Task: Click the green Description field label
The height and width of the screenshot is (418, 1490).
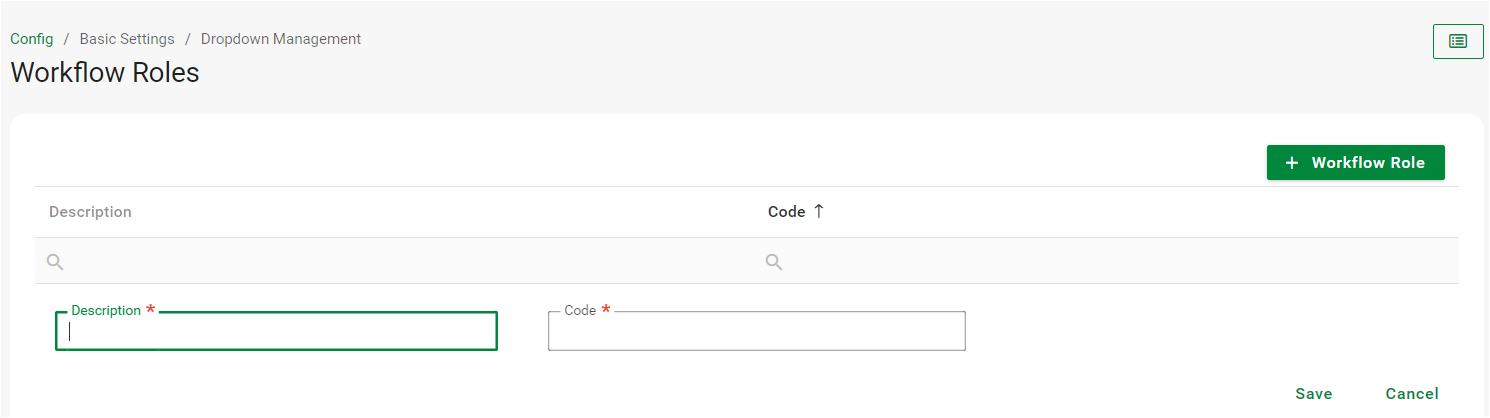Action: point(106,311)
